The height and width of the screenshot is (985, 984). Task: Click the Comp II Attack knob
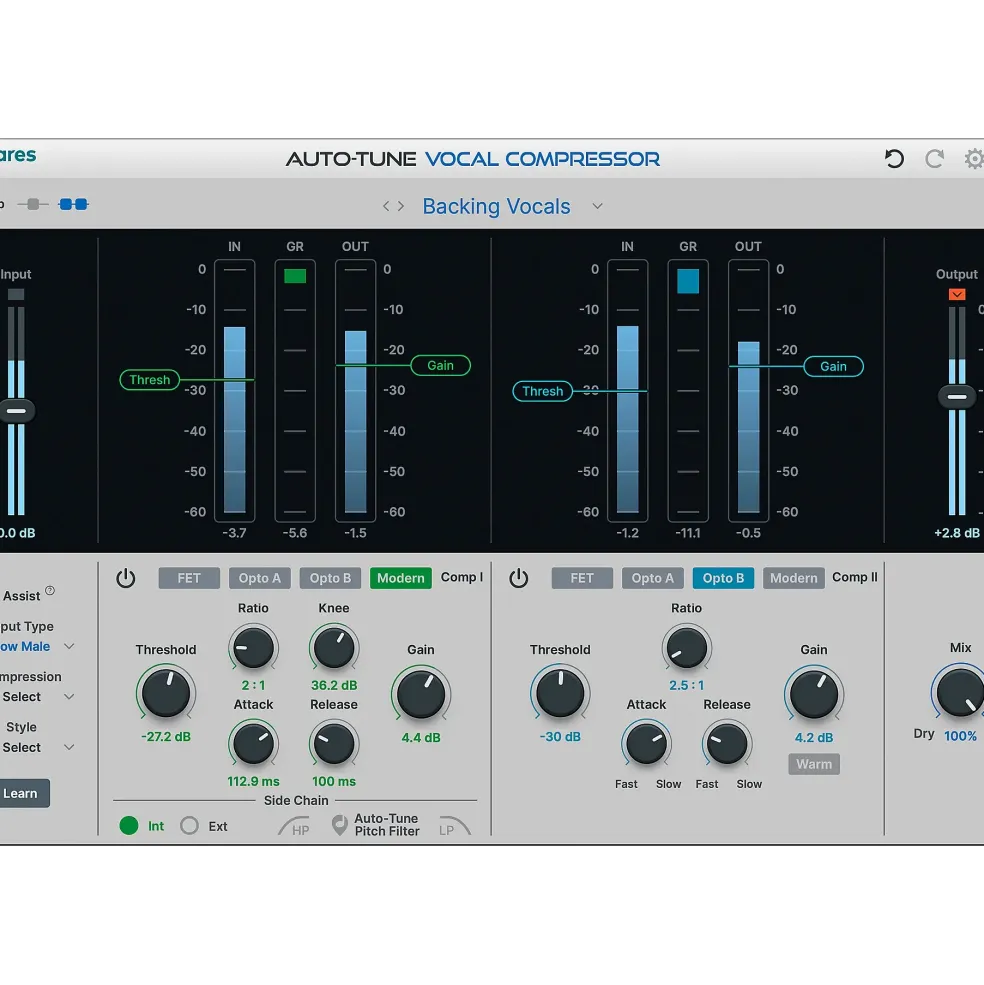(646, 744)
